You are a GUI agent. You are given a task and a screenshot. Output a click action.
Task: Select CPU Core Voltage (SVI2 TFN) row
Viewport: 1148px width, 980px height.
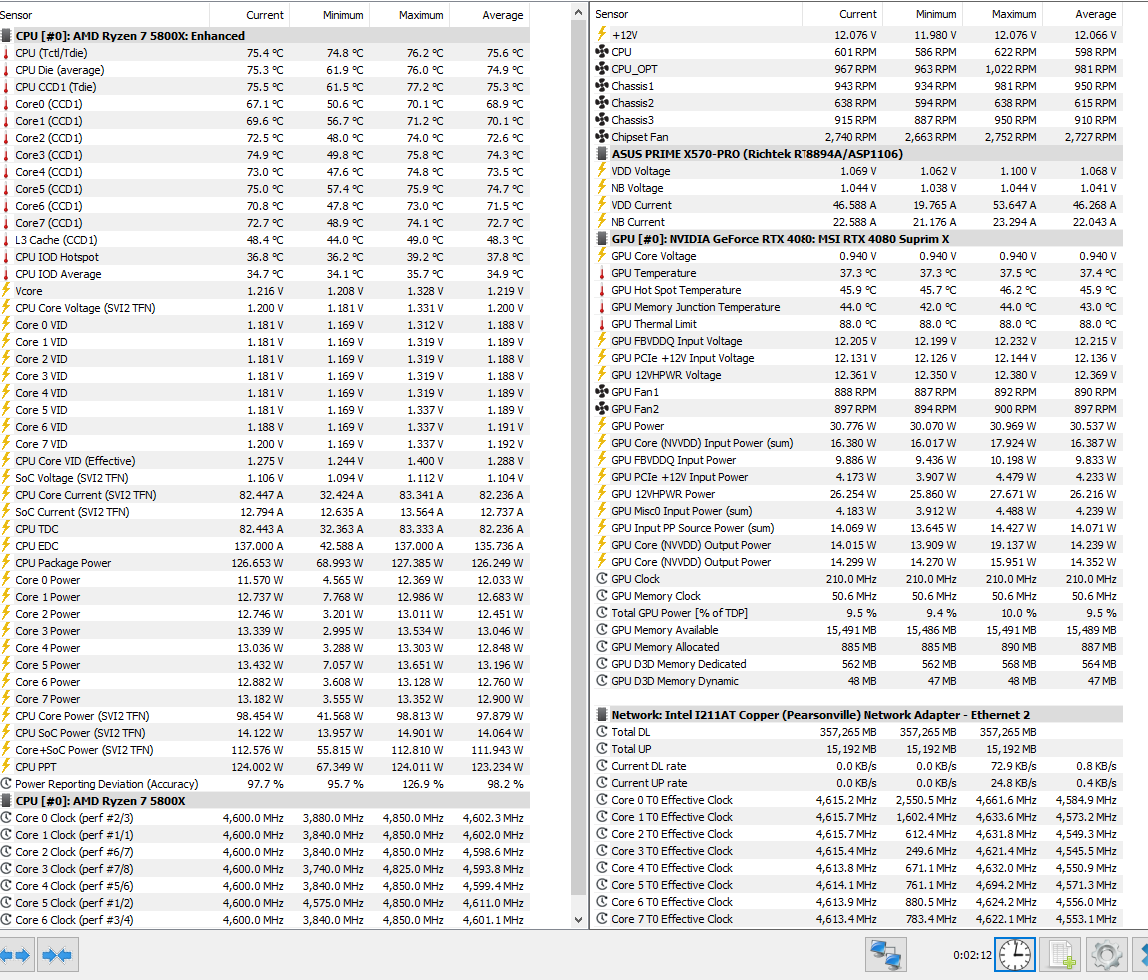[265, 308]
